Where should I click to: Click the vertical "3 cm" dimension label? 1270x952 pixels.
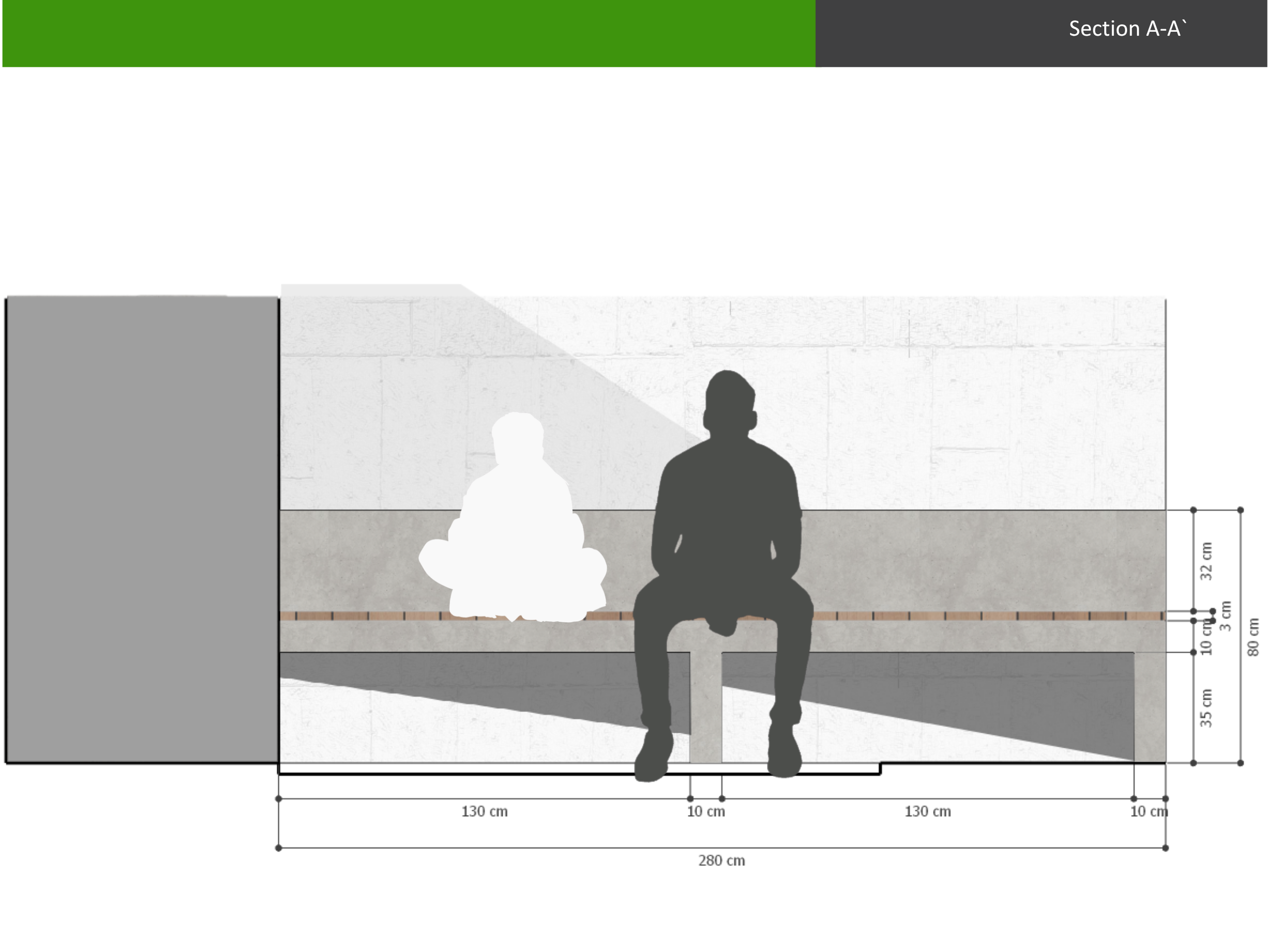[x=1226, y=616]
